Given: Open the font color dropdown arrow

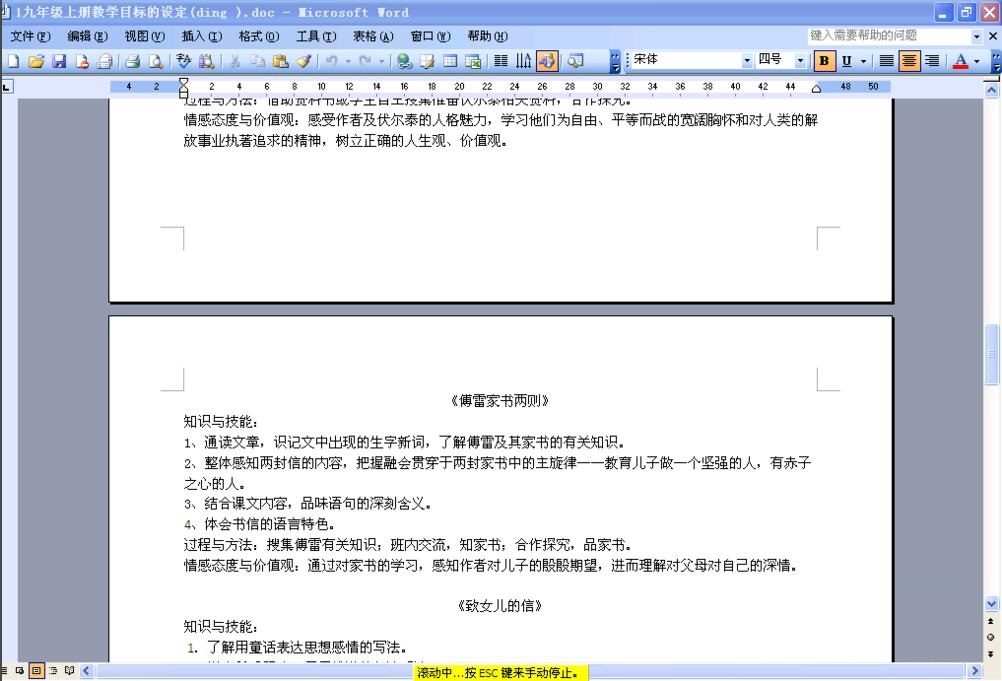Looking at the screenshot, I should pos(977,61).
